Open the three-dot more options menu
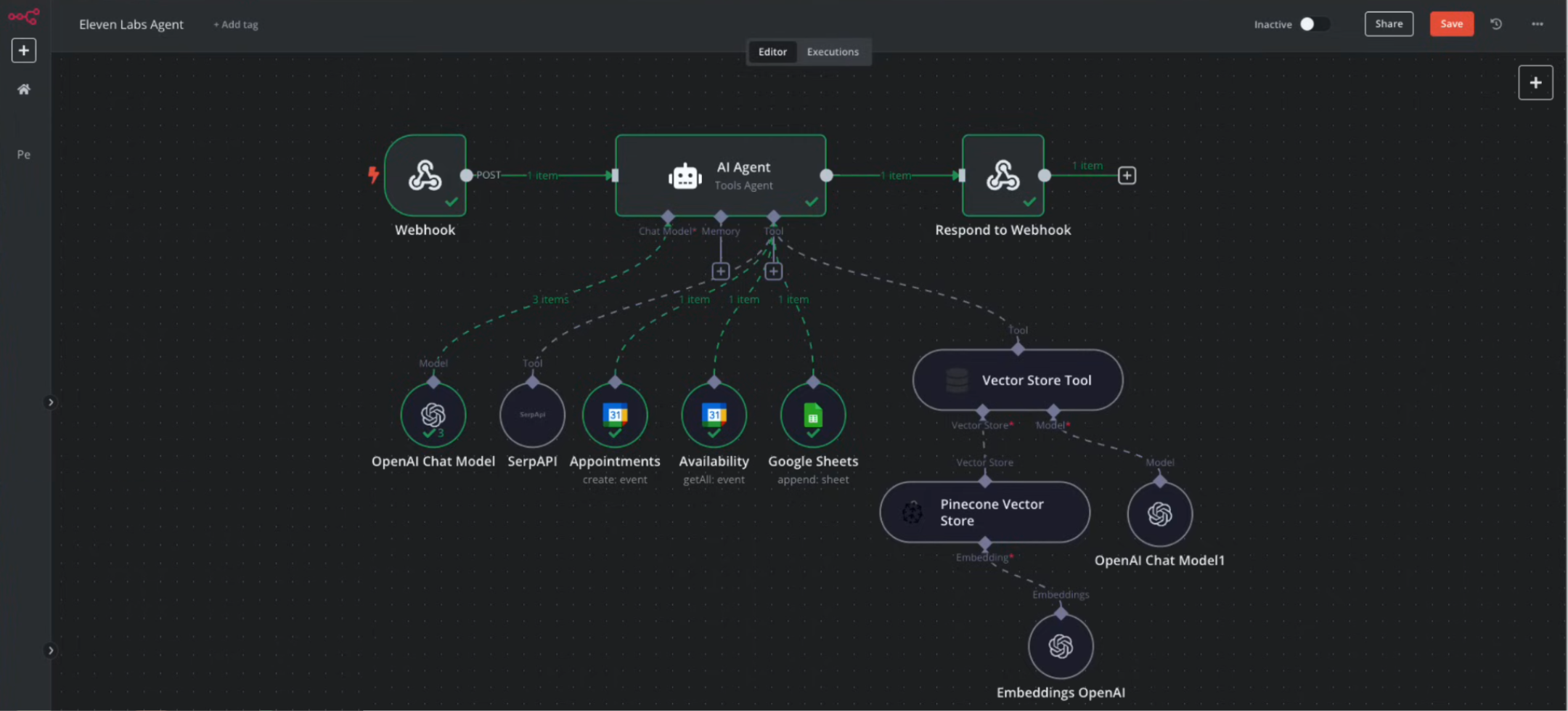 [1537, 24]
